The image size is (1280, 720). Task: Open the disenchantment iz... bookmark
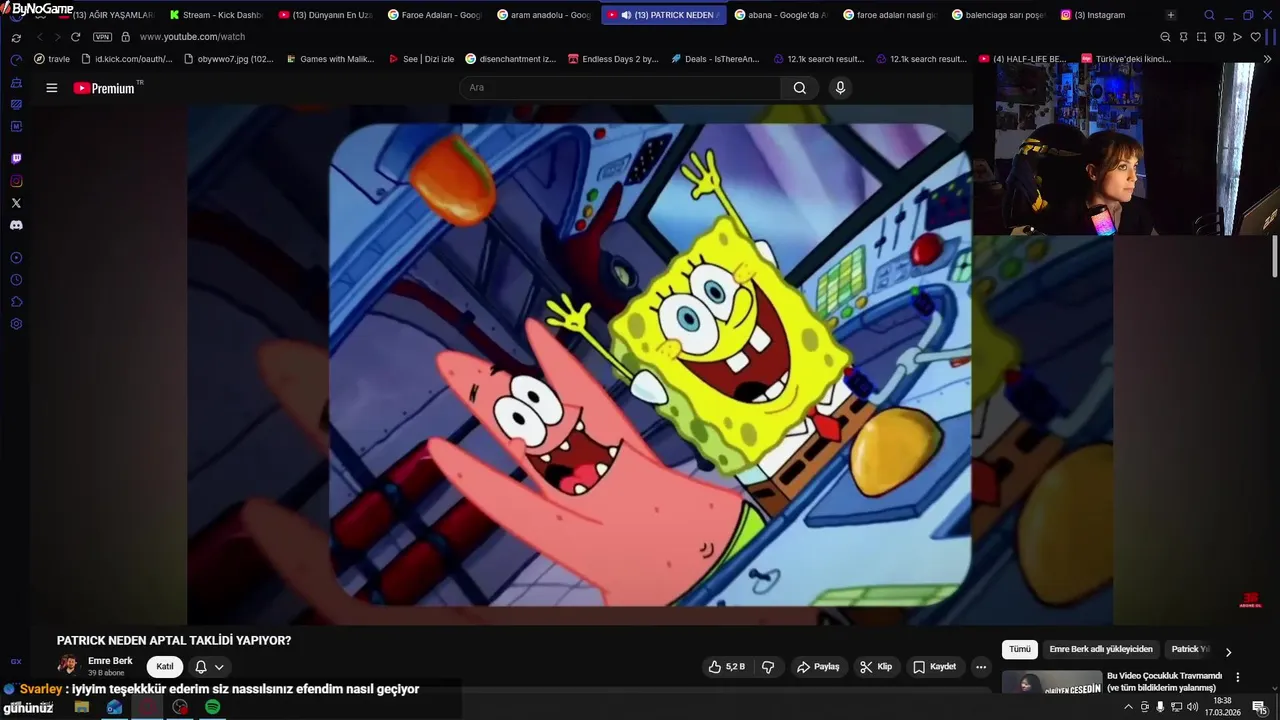coord(511,59)
